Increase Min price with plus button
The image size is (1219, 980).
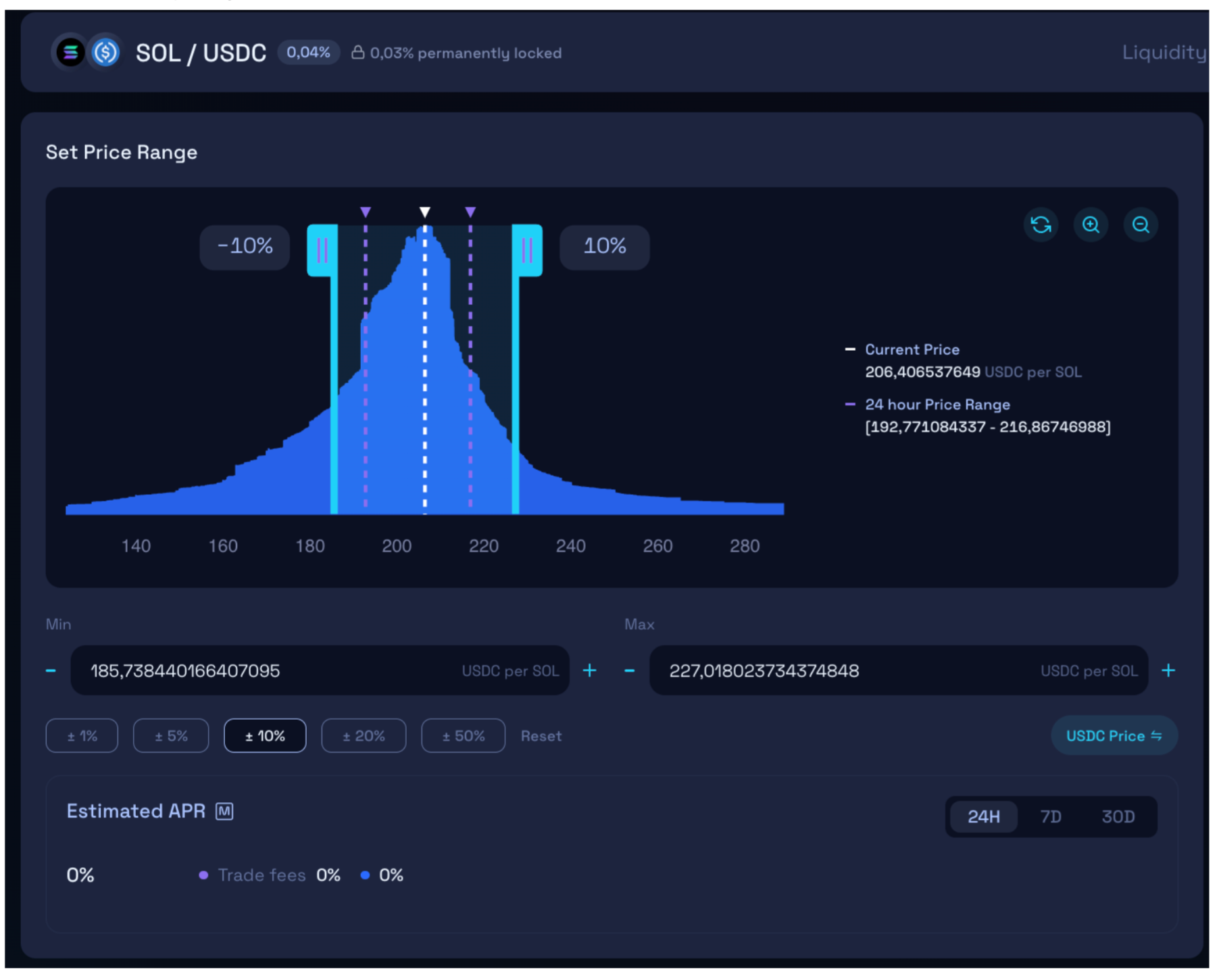pyautogui.click(x=589, y=670)
